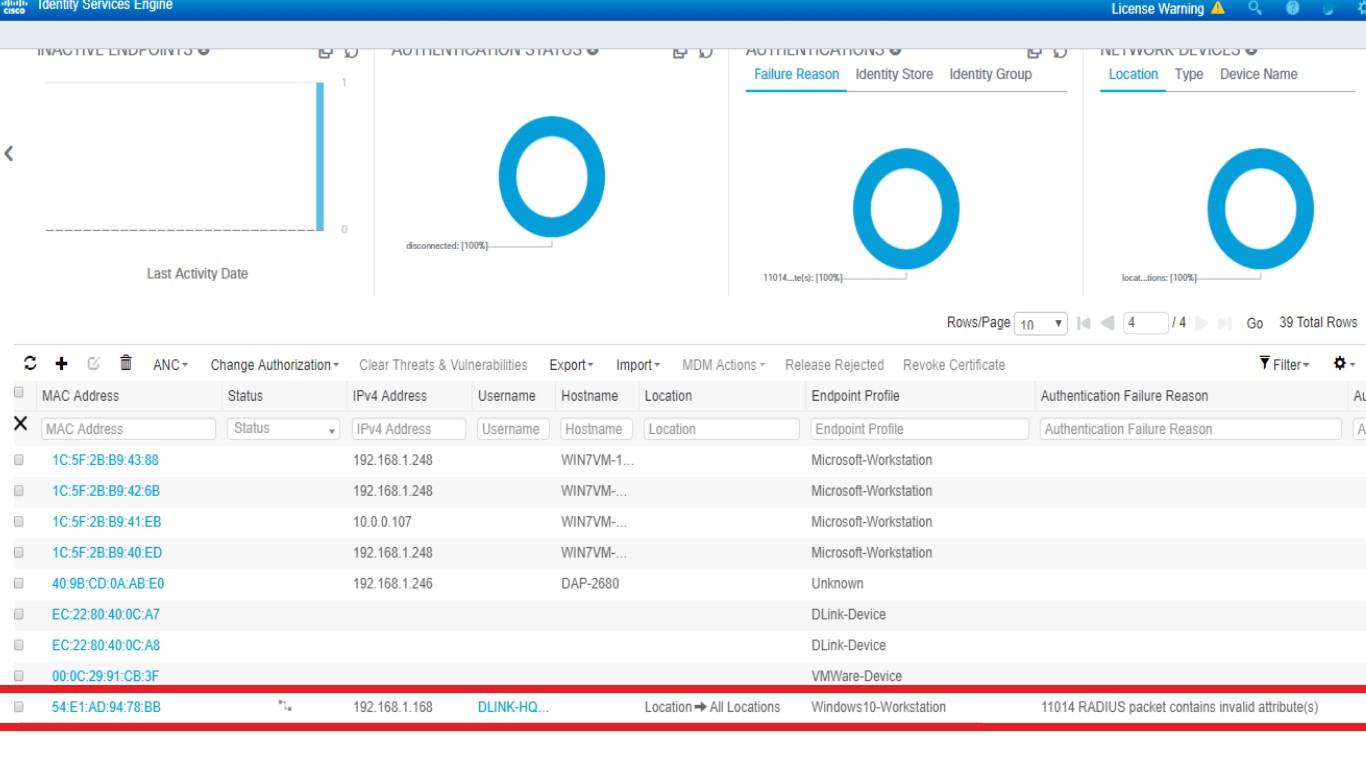The height and width of the screenshot is (768, 1366).
Task: Click the Failure Reason donut chart
Action: [906, 209]
